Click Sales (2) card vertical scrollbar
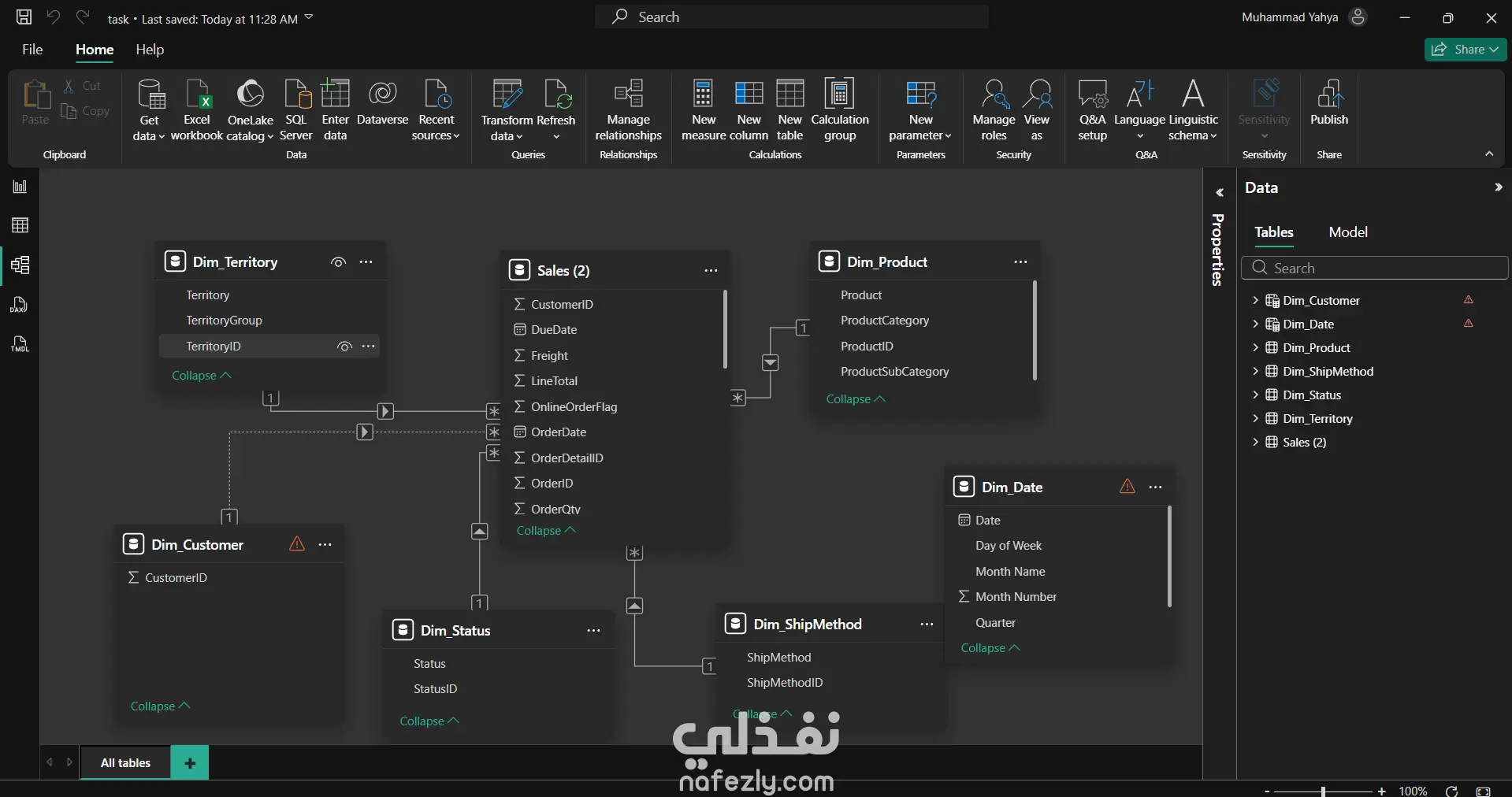Screen dimensions: 1512x797 725,329
